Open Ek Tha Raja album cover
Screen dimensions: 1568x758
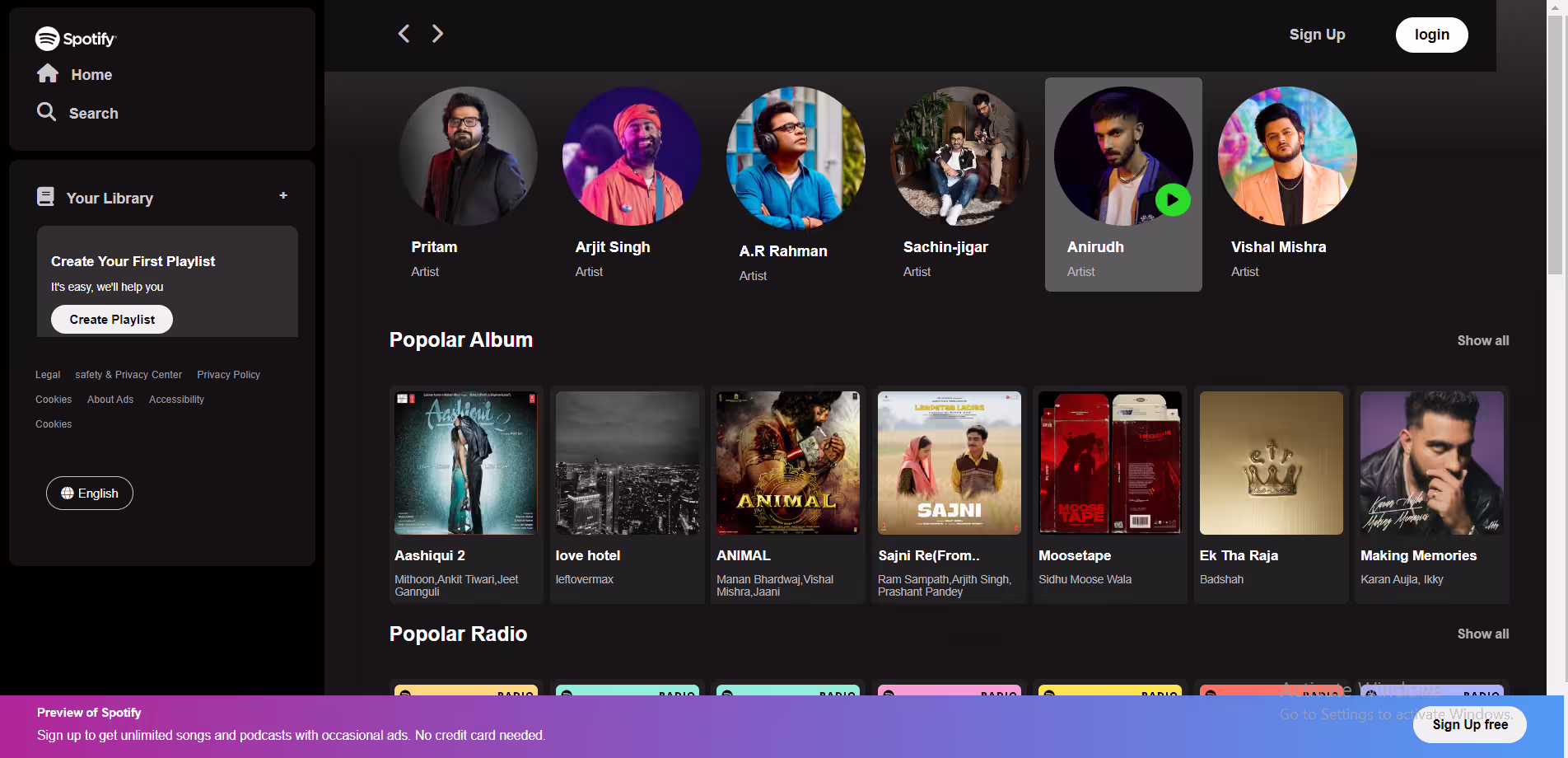coord(1272,463)
